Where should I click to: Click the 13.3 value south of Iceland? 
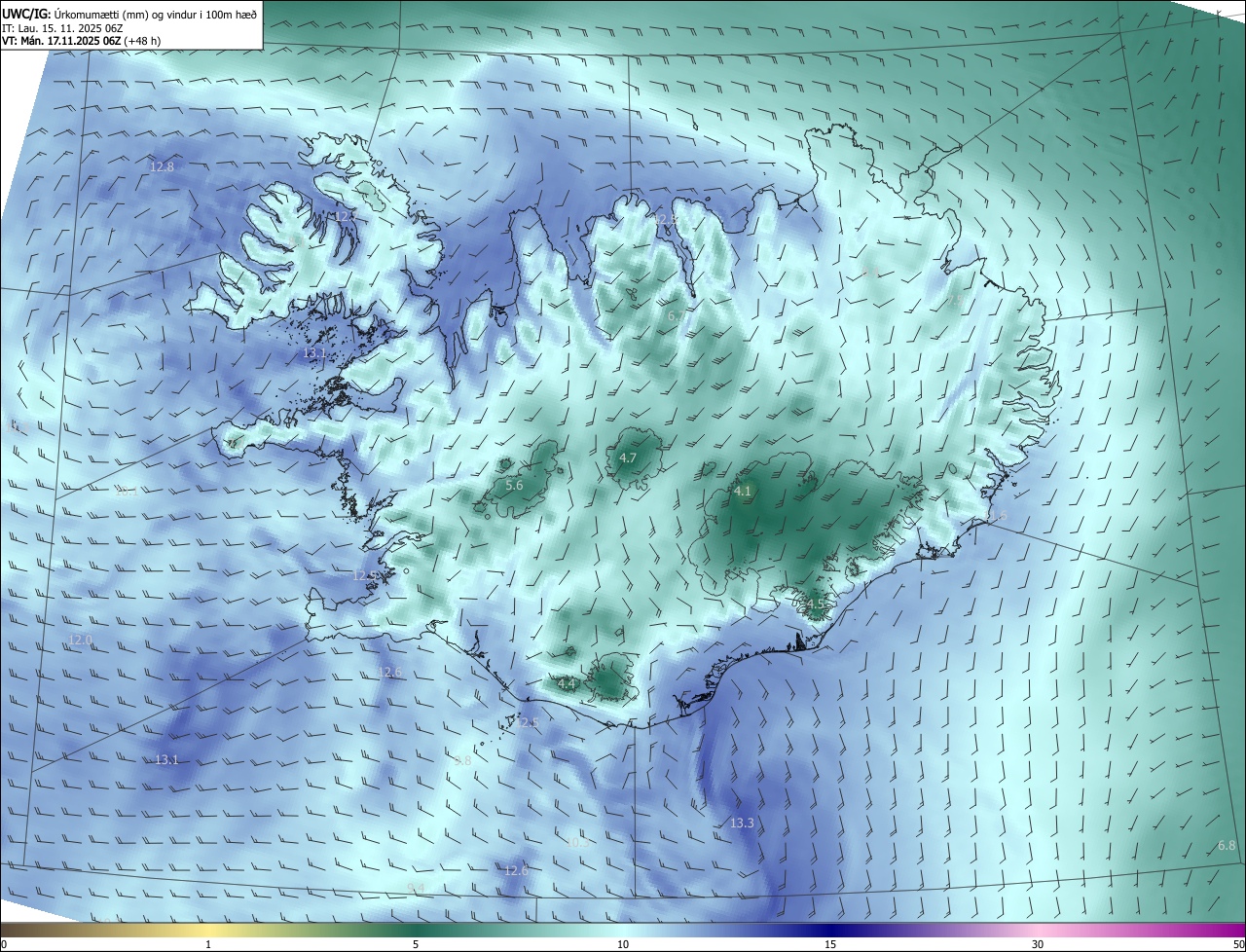coord(742,823)
